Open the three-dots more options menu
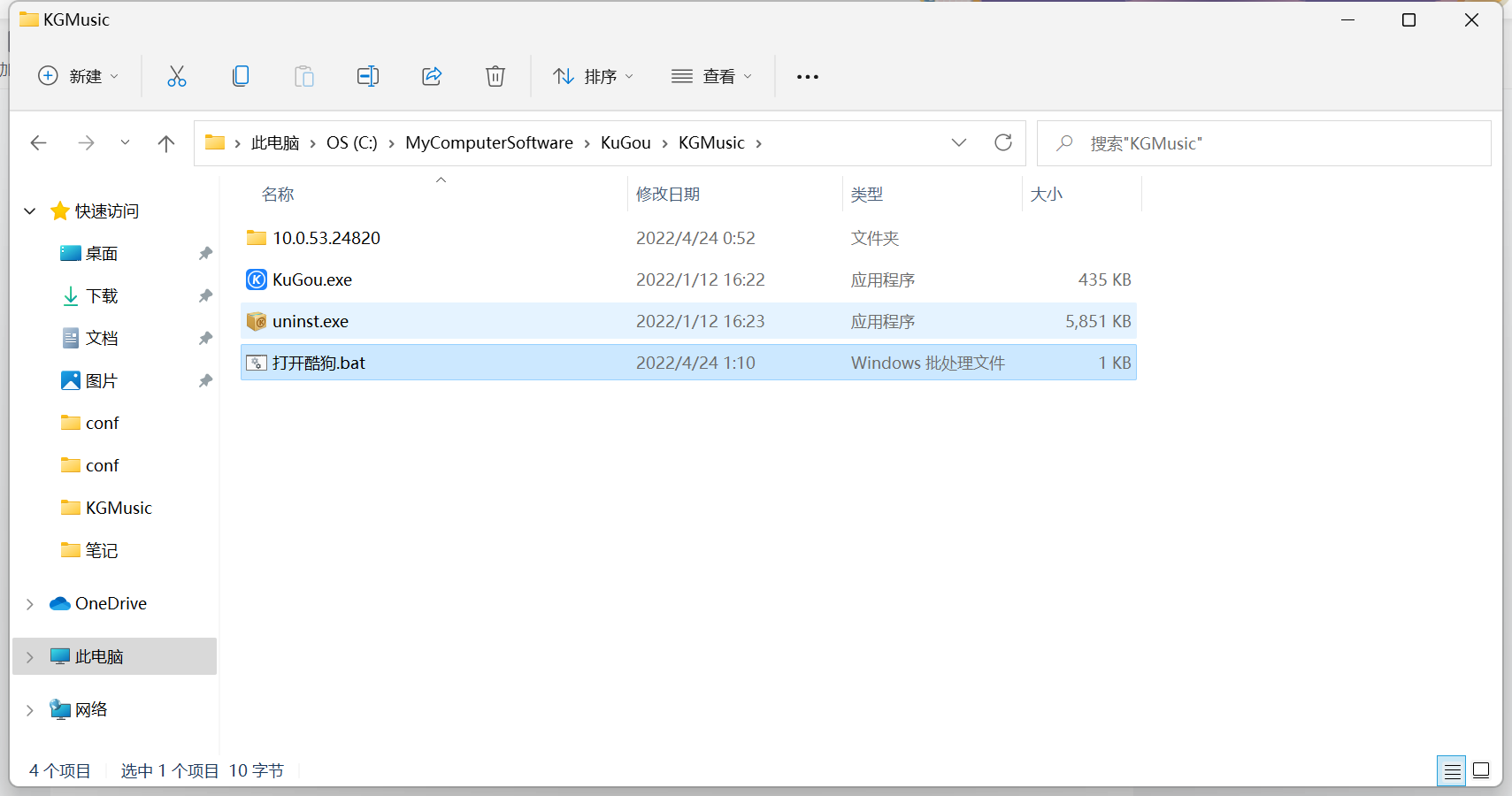Image resolution: width=1512 pixels, height=796 pixels. pyautogui.click(x=807, y=77)
